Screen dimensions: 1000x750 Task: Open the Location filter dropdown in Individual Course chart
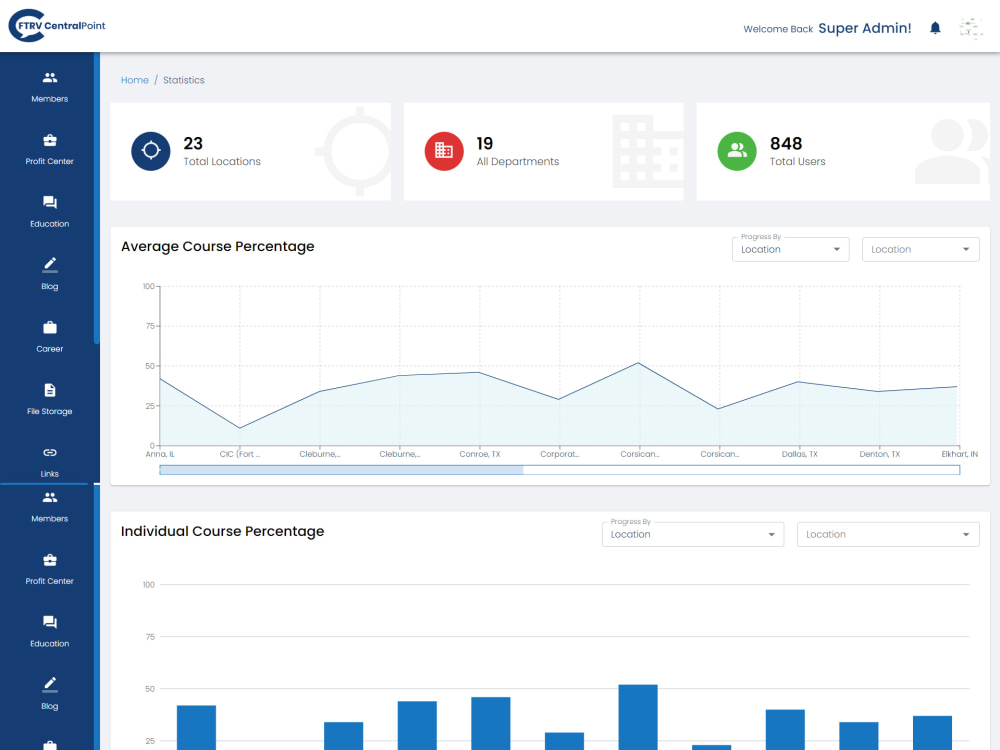pyautogui.click(x=888, y=534)
